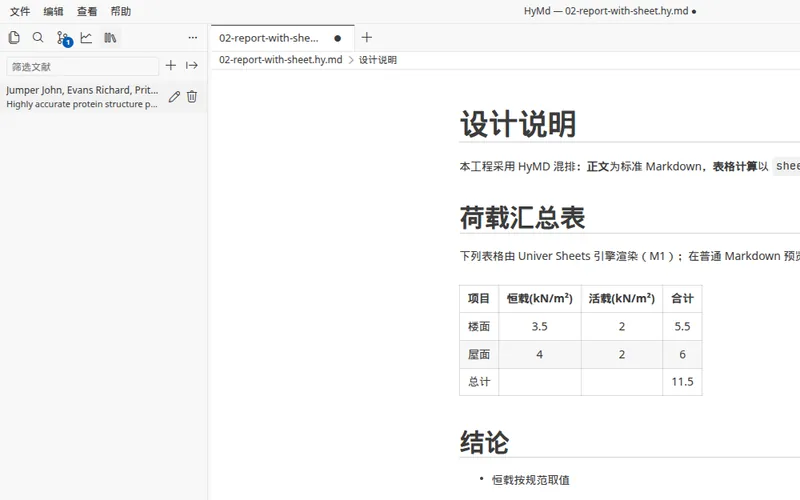Open the 查看 menu
Screen dimensions: 800x500
pyautogui.click(x=87, y=11)
